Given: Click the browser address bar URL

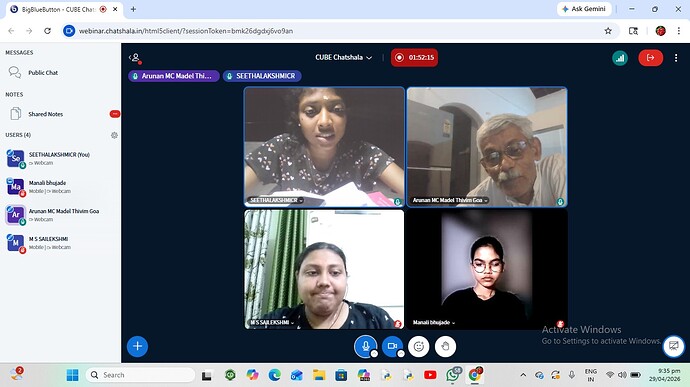Looking at the screenshot, I should point(186,31).
